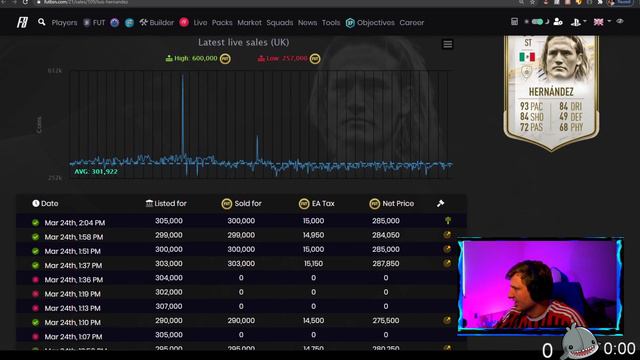
Task: Select the EA tax value '14,950'
Action: [x=313, y=235]
